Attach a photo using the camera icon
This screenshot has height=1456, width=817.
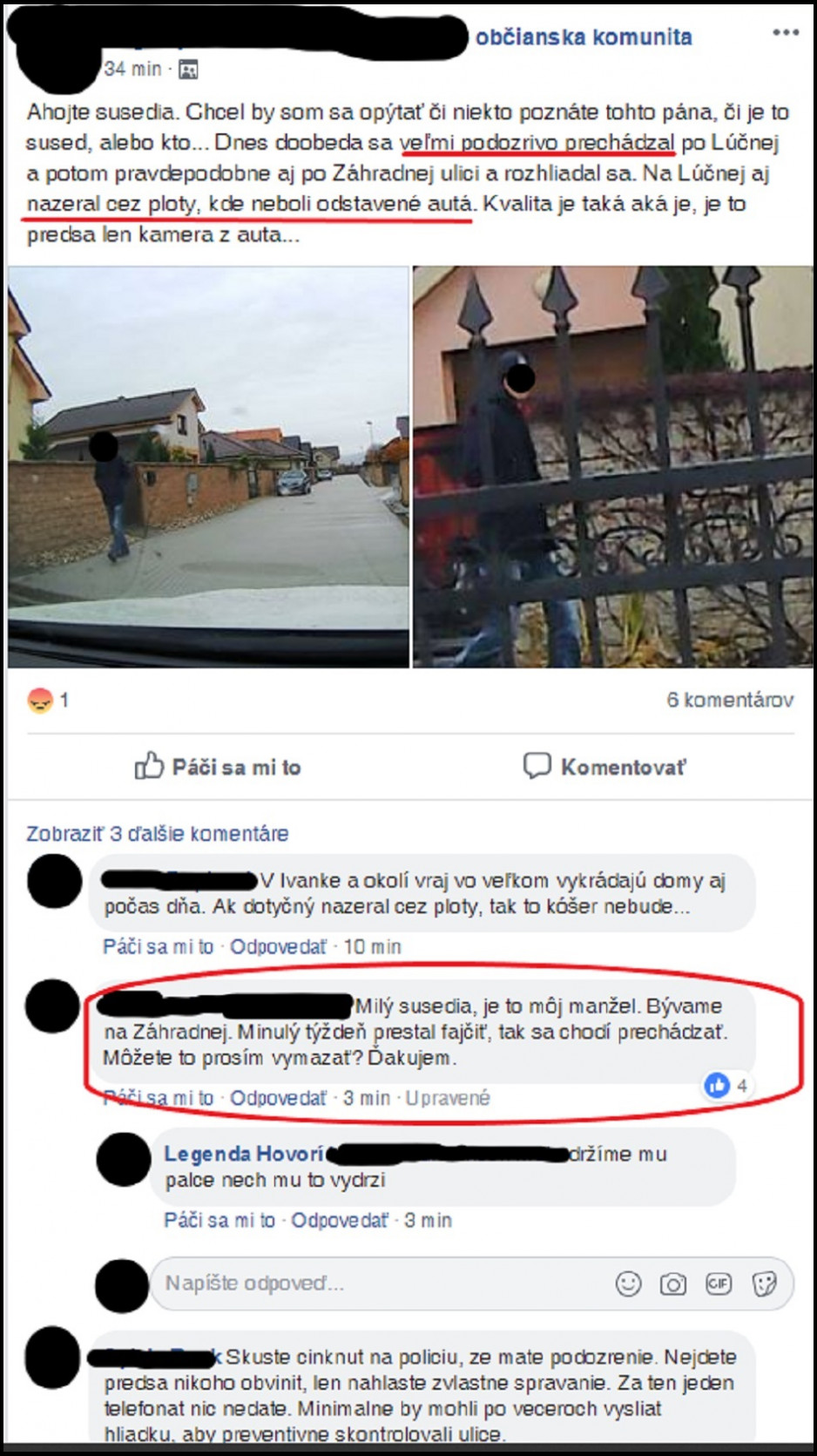click(x=672, y=1283)
